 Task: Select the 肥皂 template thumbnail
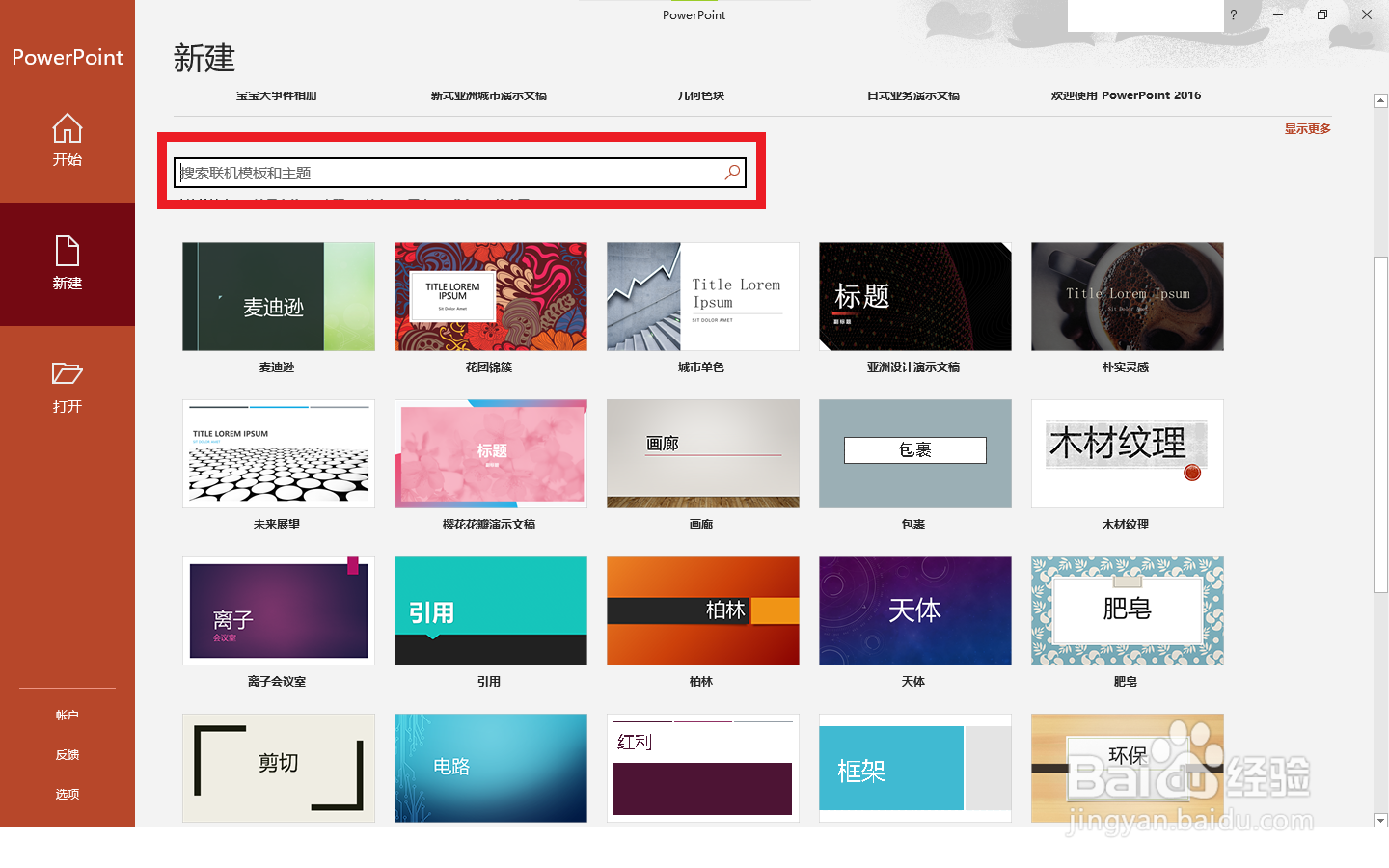[1128, 610]
